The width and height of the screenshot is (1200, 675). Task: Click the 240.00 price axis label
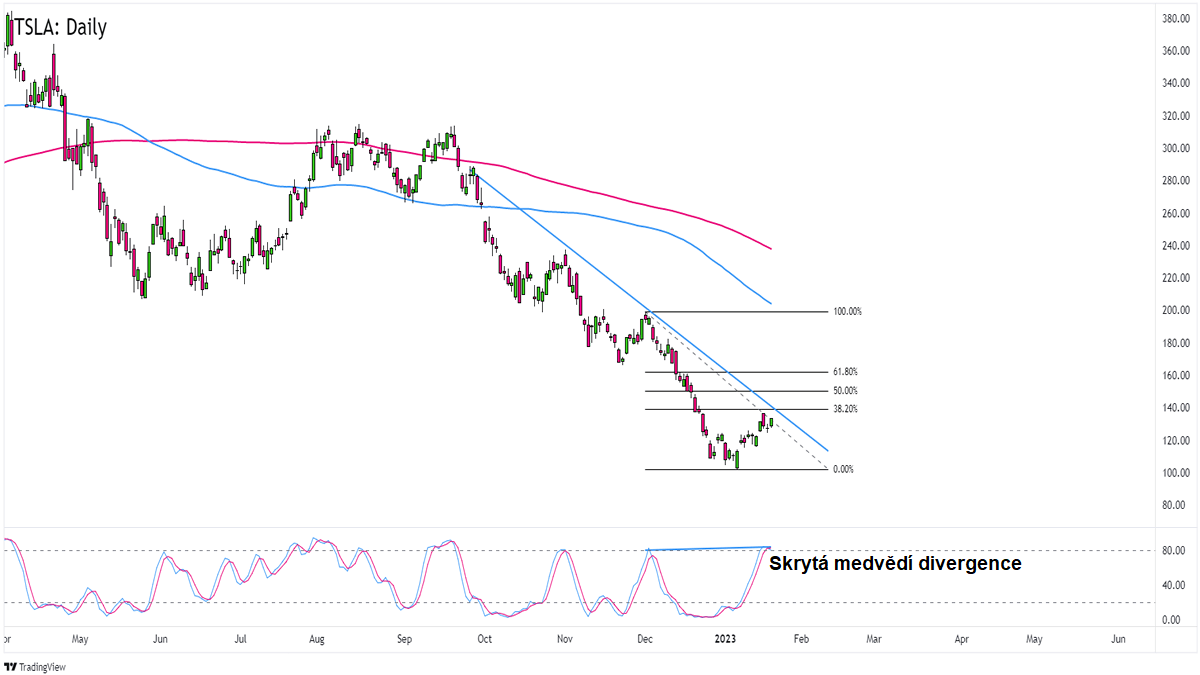pyautogui.click(x=1174, y=246)
